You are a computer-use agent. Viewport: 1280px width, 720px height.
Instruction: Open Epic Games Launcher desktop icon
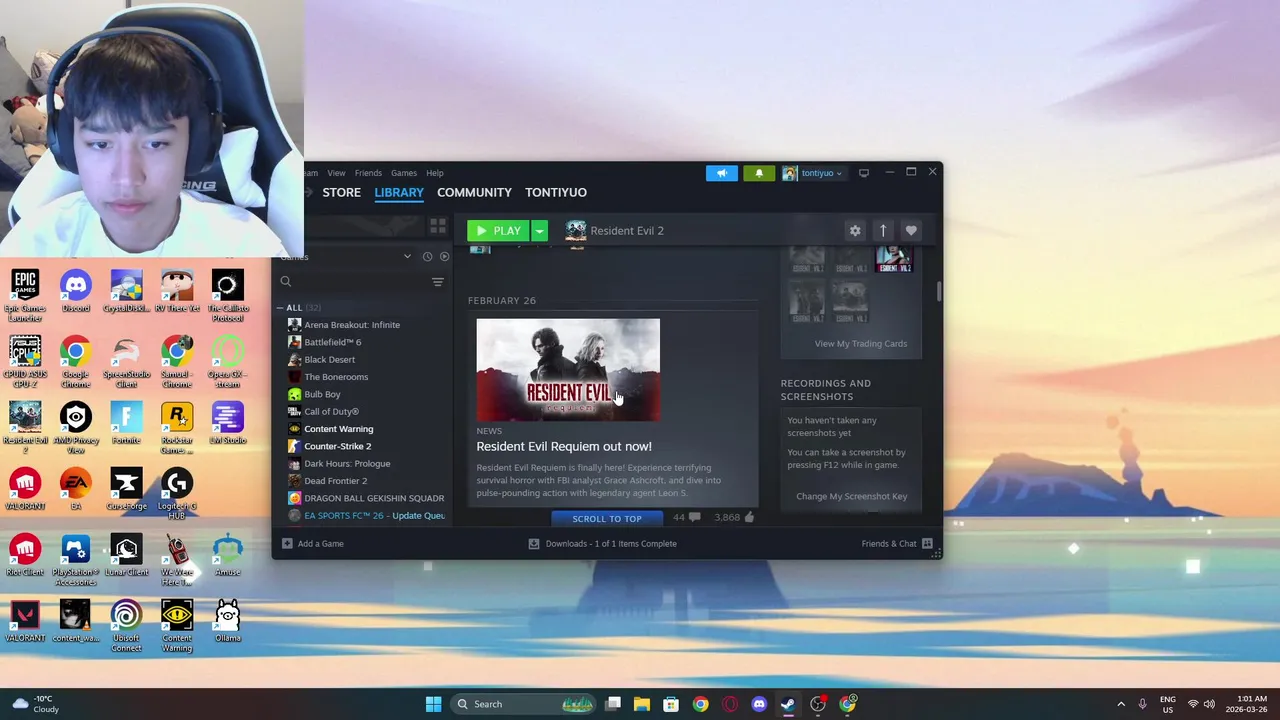[25, 292]
